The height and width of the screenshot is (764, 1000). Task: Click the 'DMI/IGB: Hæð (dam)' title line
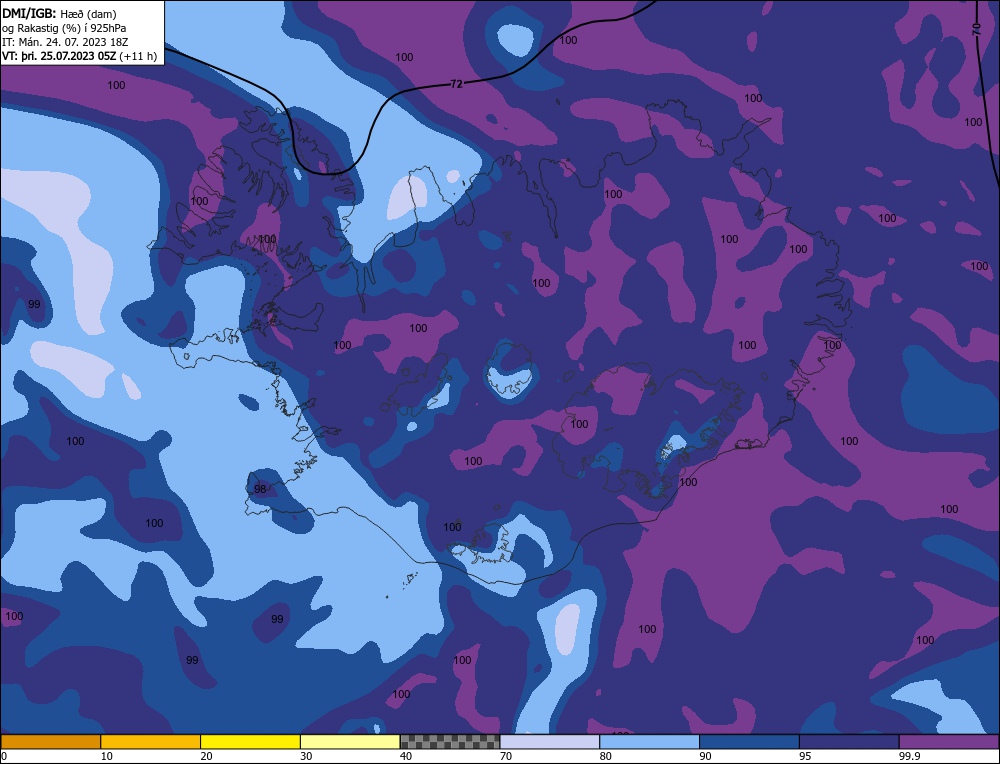(x=59, y=13)
